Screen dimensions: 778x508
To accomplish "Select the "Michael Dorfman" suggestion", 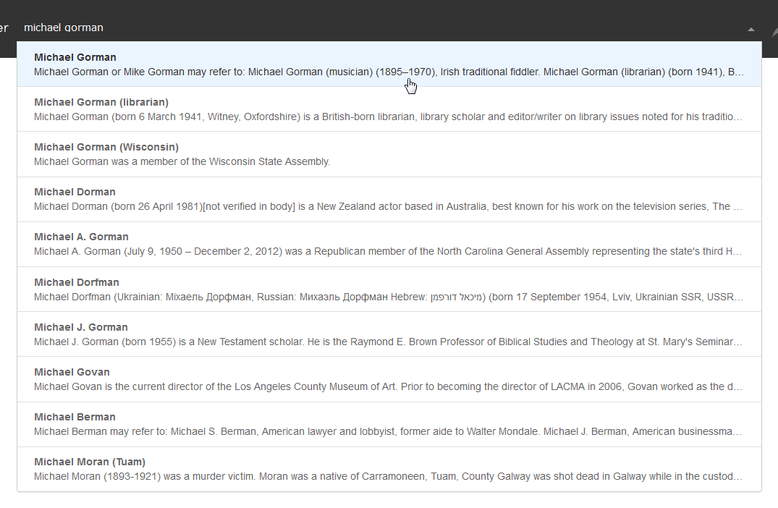I will point(389,289).
